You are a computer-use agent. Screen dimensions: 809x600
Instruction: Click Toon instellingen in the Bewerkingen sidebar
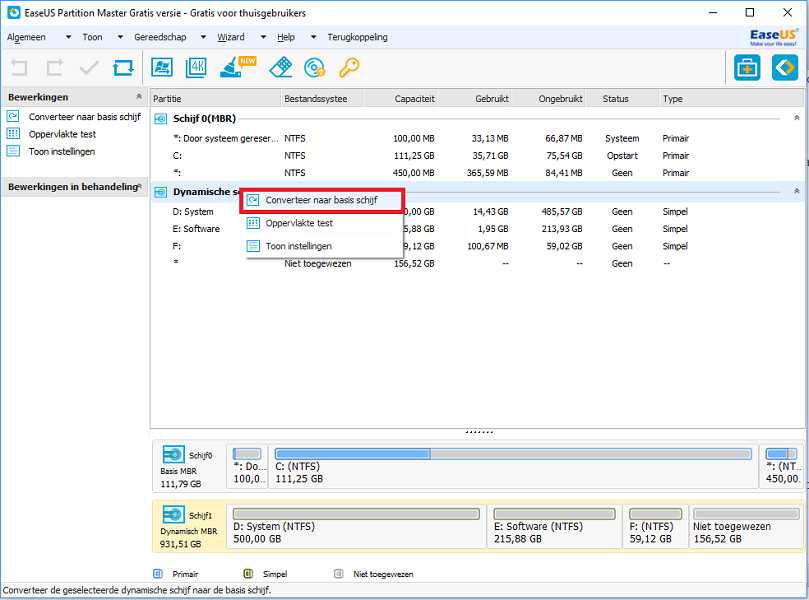click(62, 152)
